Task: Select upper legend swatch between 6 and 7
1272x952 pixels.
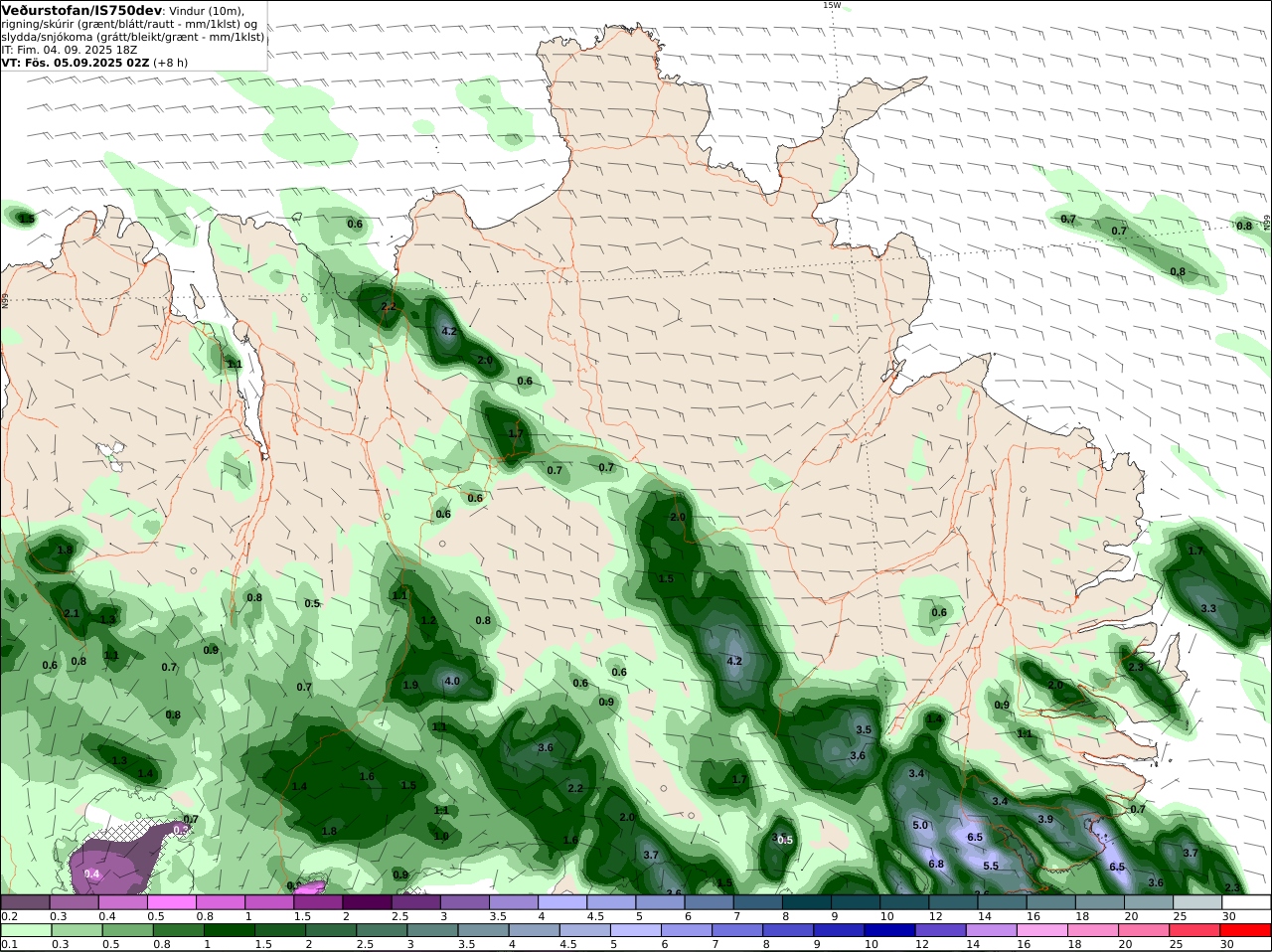Action: pos(710,902)
